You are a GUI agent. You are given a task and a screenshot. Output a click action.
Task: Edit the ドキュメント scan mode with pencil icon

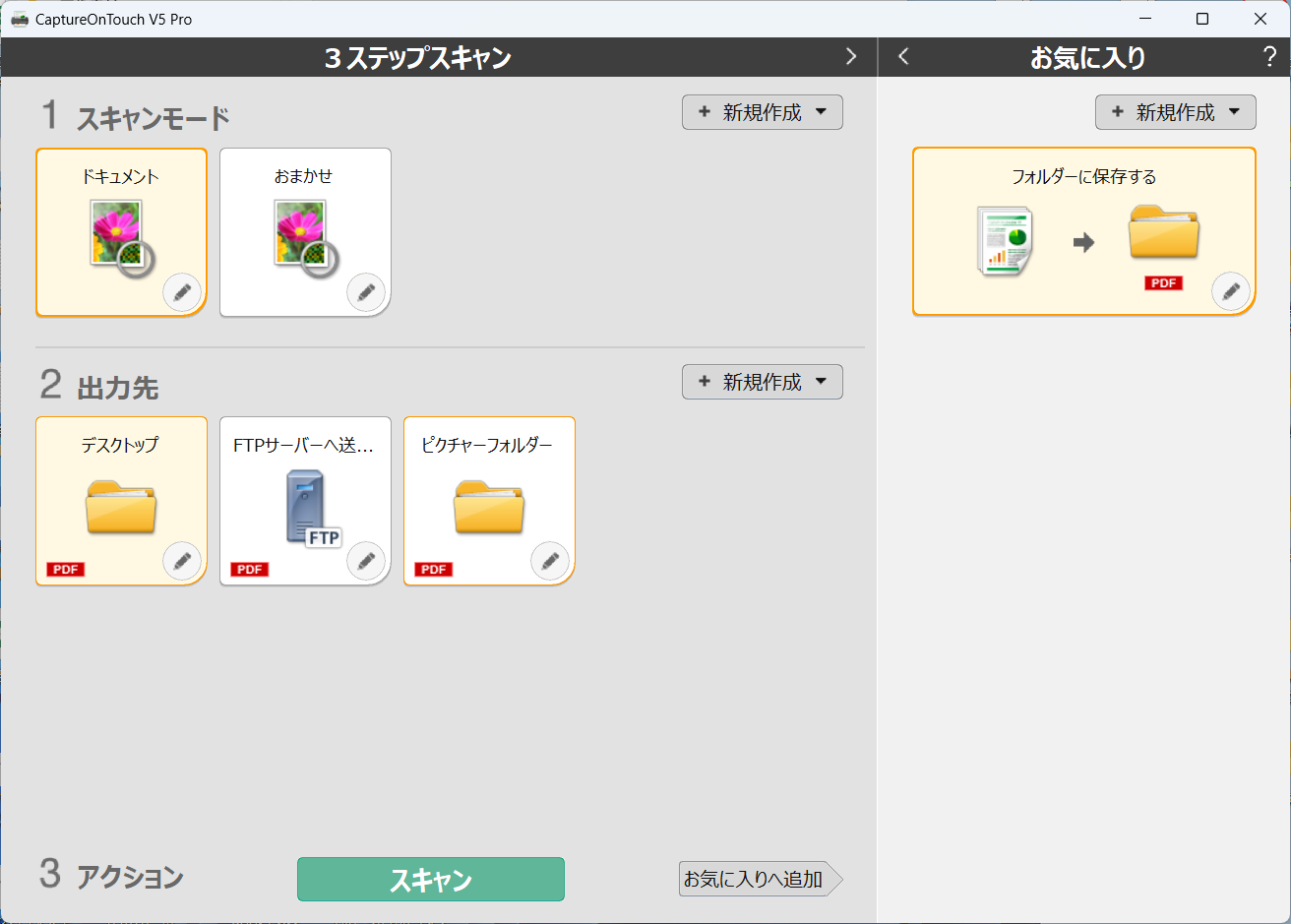[x=182, y=292]
